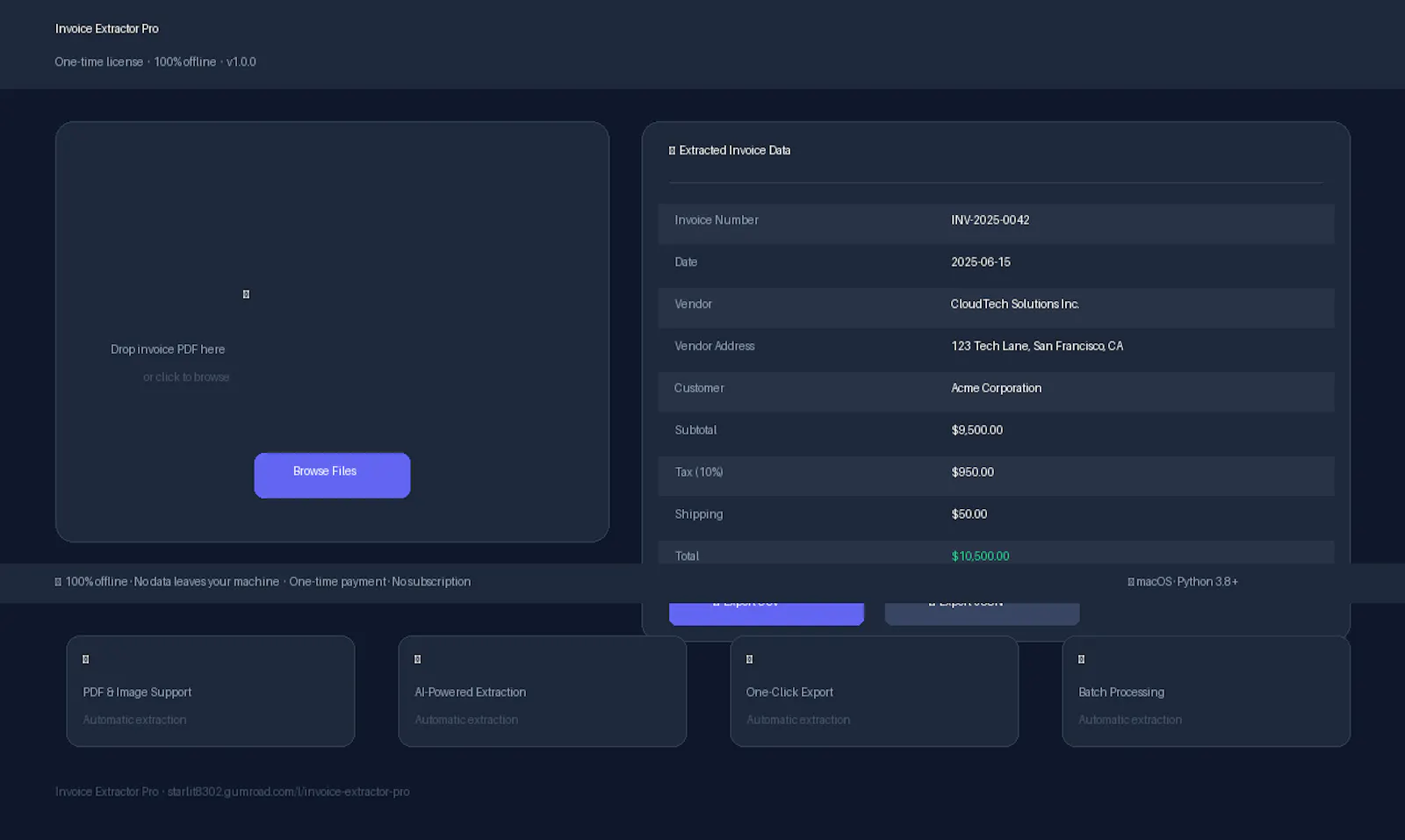Click the Customer row label
This screenshot has width=1405, height=840.
[x=699, y=388]
